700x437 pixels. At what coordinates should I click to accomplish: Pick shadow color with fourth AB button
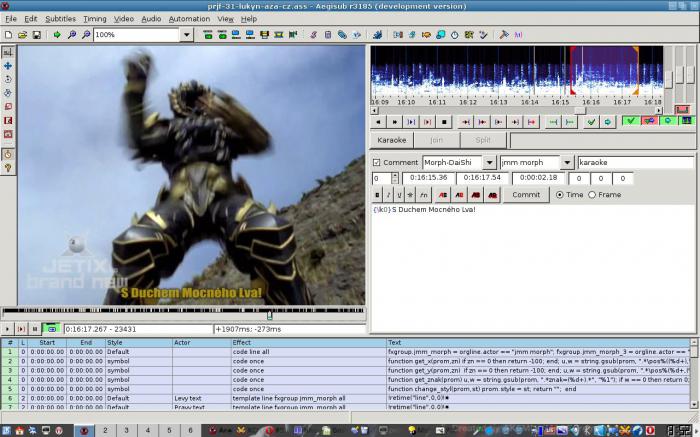pyautogui.click(x=492, y=195)
